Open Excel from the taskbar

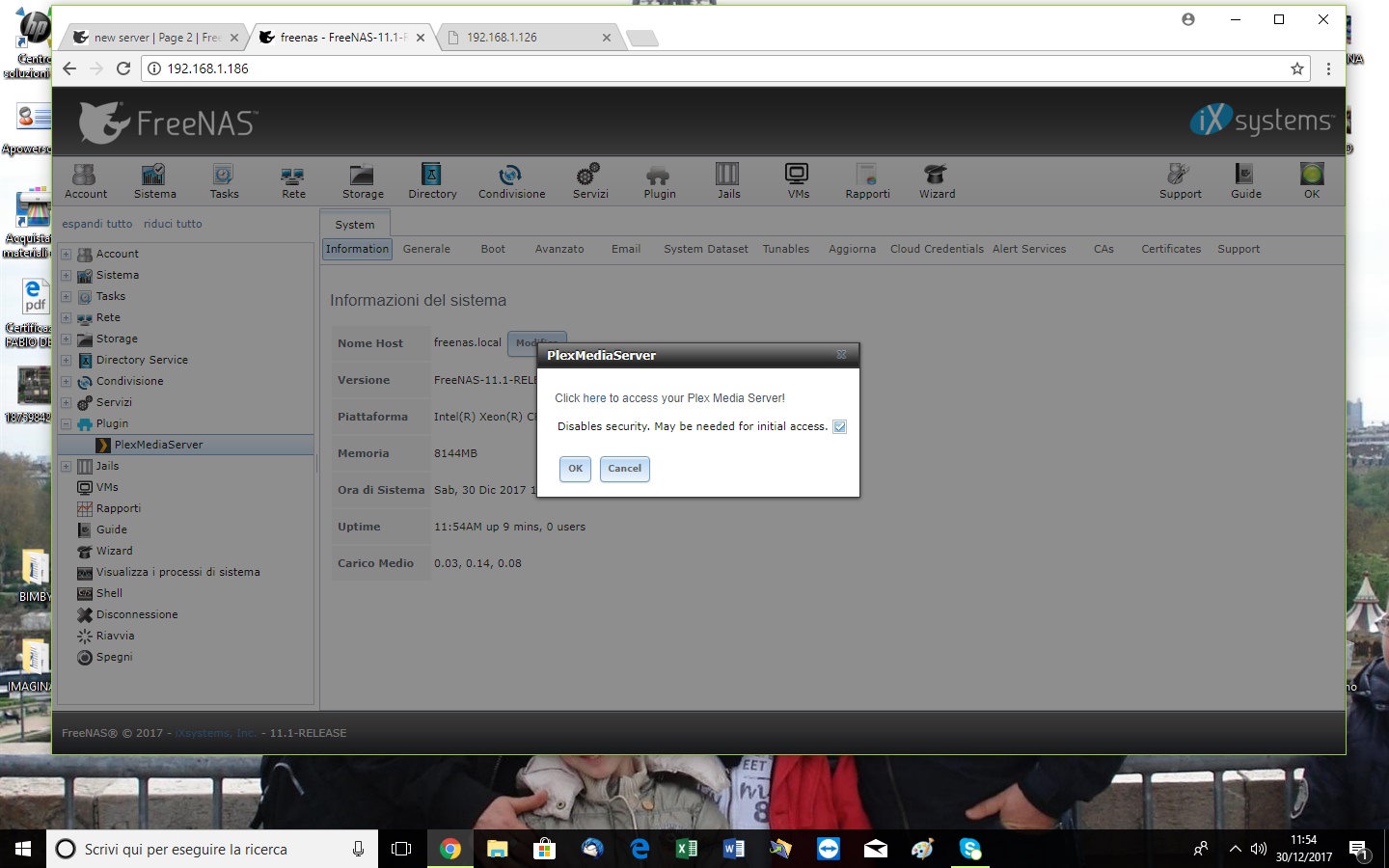pyautogui.click(x=687, y=849)
